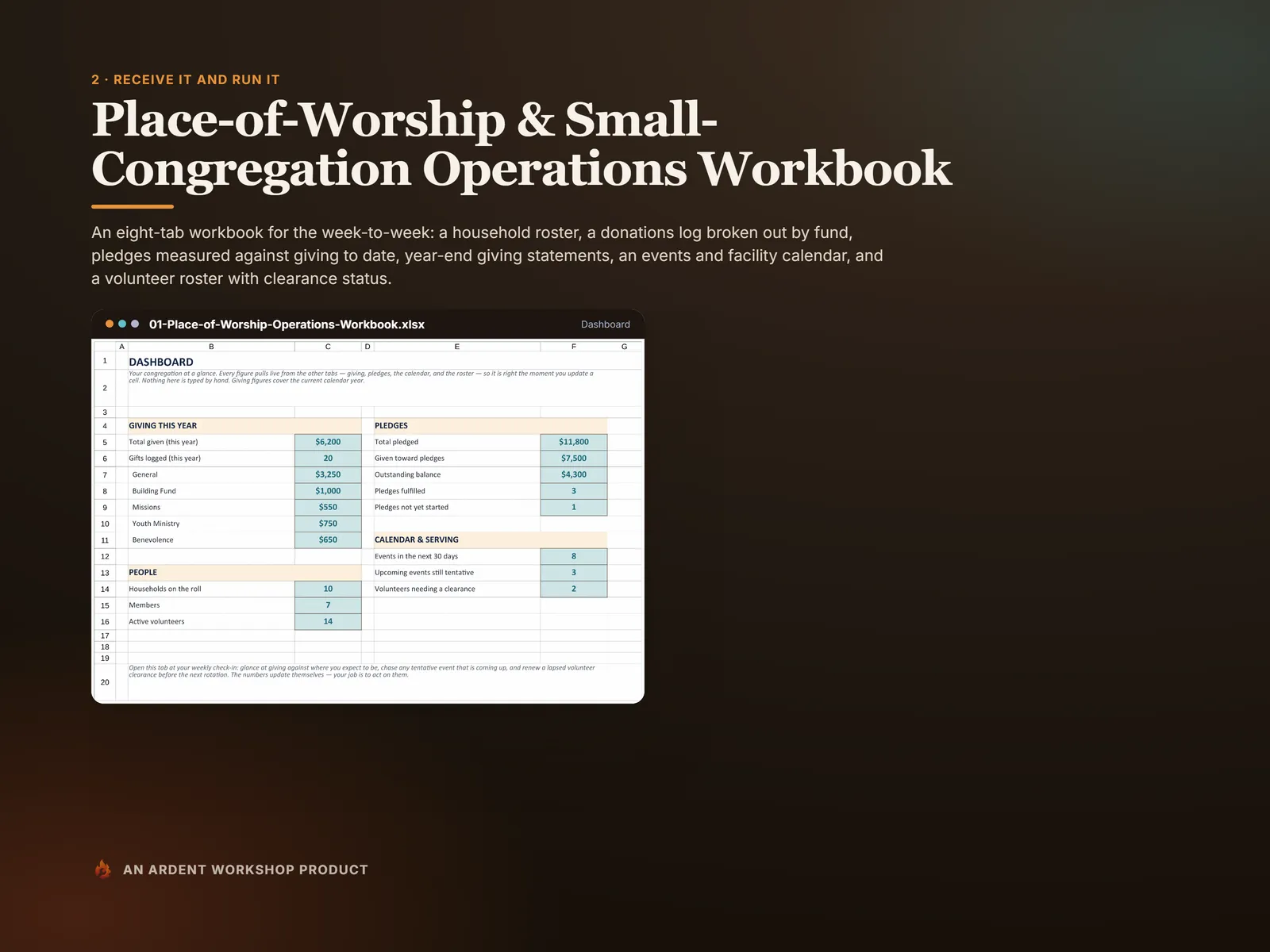The image size is (1270, 952).
Task: Select row 20 header
Action: (105, 682)
